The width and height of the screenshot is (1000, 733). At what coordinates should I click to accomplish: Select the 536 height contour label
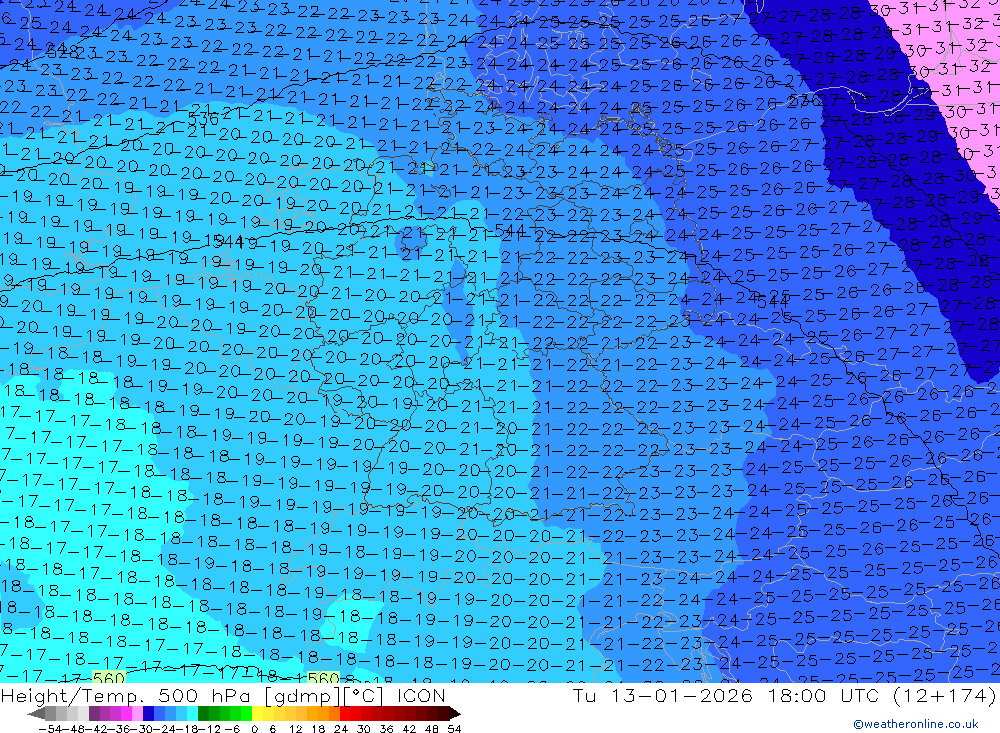coord(203,119)
